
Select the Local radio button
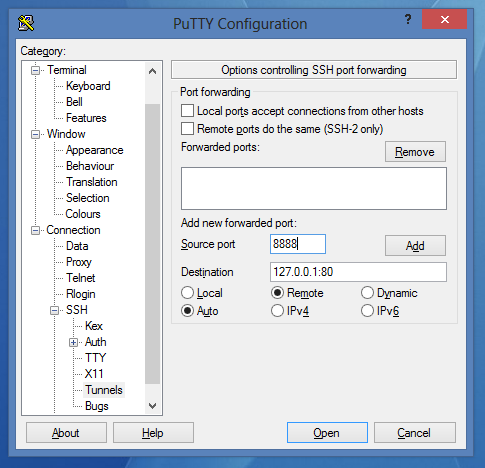tap(187, 293)
